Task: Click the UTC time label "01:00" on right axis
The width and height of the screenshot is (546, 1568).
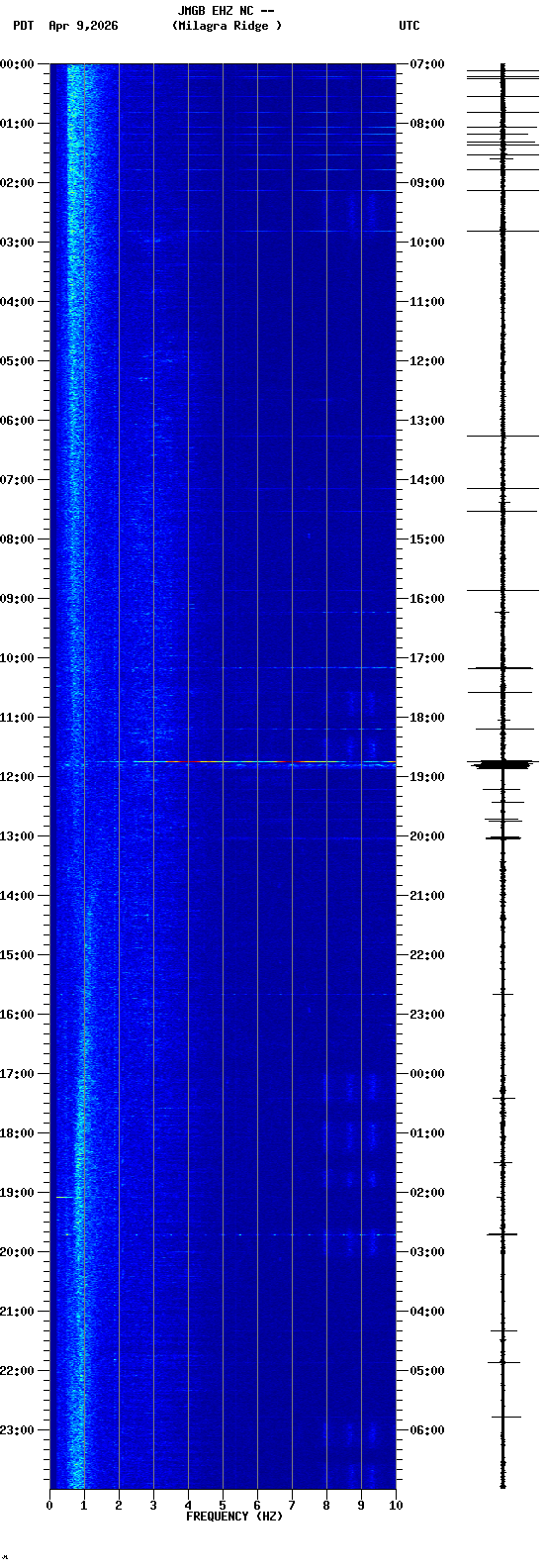Action: (427, 1133)
